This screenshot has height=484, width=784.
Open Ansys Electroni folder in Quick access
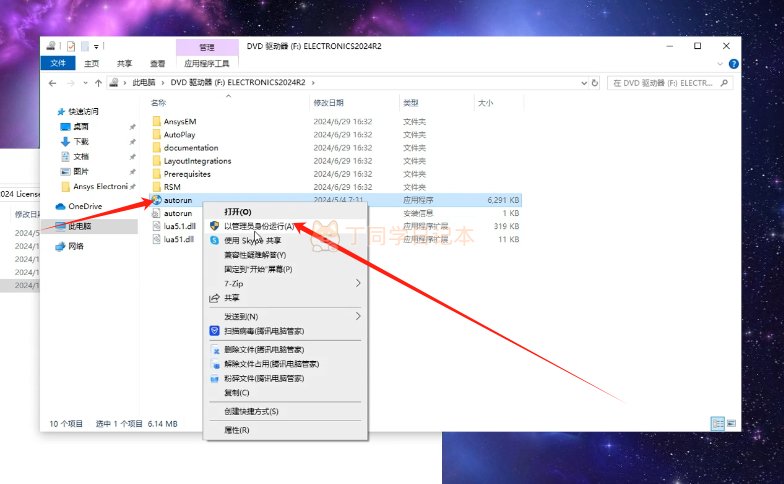(94, 186)
